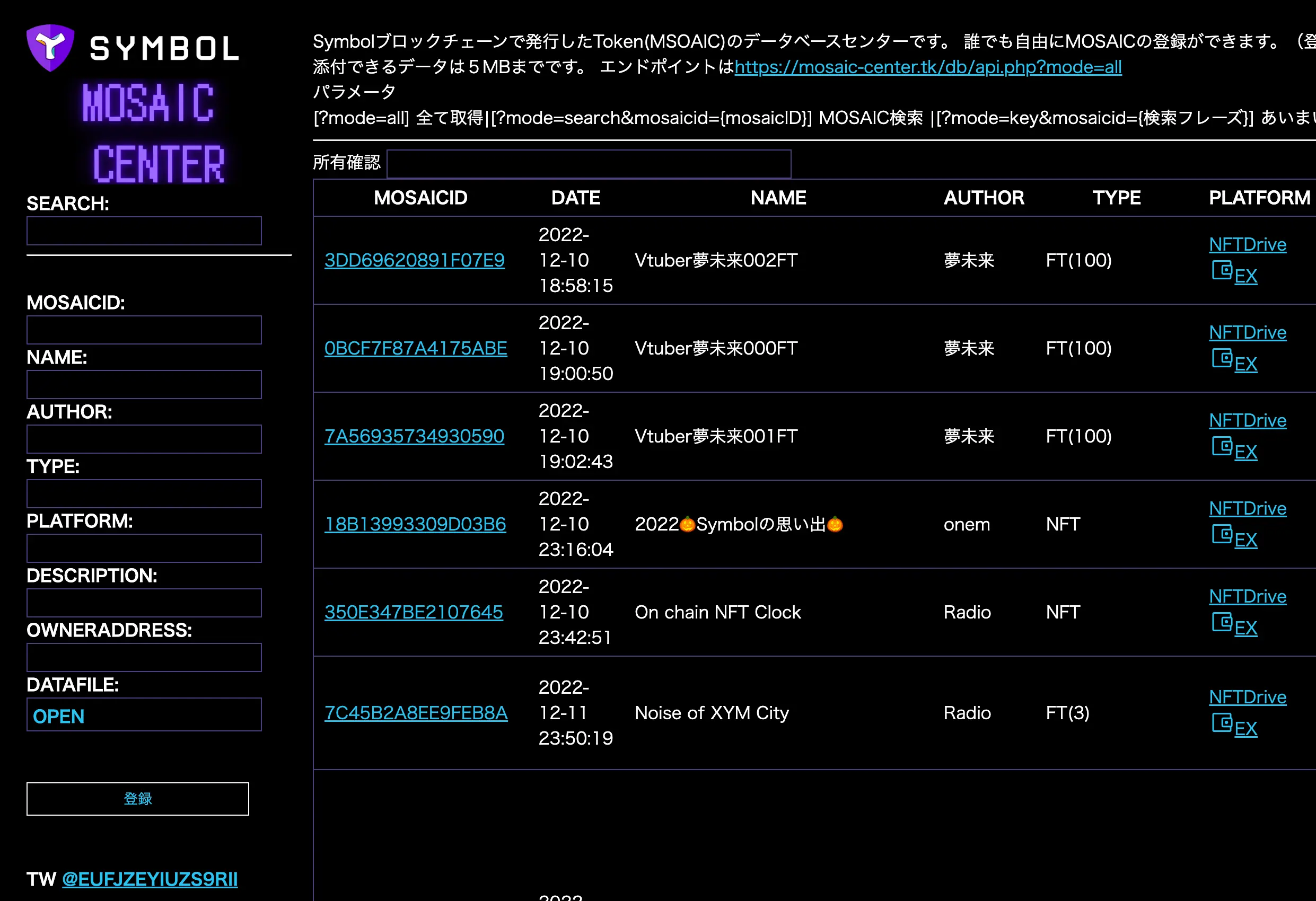Viewport: 1316px width, 901px height.
Task: Click the AUTHOR column header in the table
Action: tap(984, 198)
